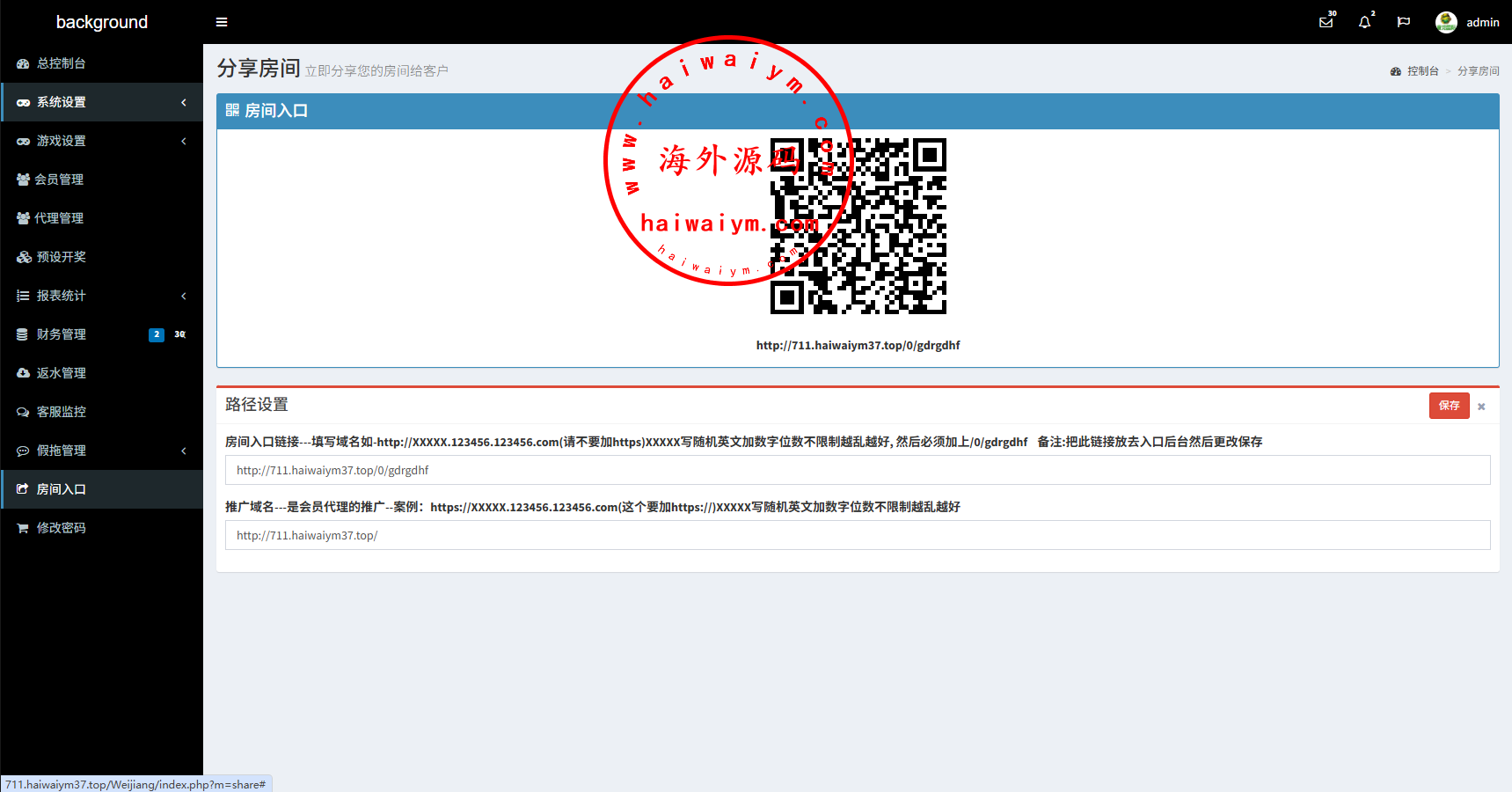Click the shopping cart icon for 修改密码
The width and height of the screenshot is (1512, 792).
pos(23,528)
